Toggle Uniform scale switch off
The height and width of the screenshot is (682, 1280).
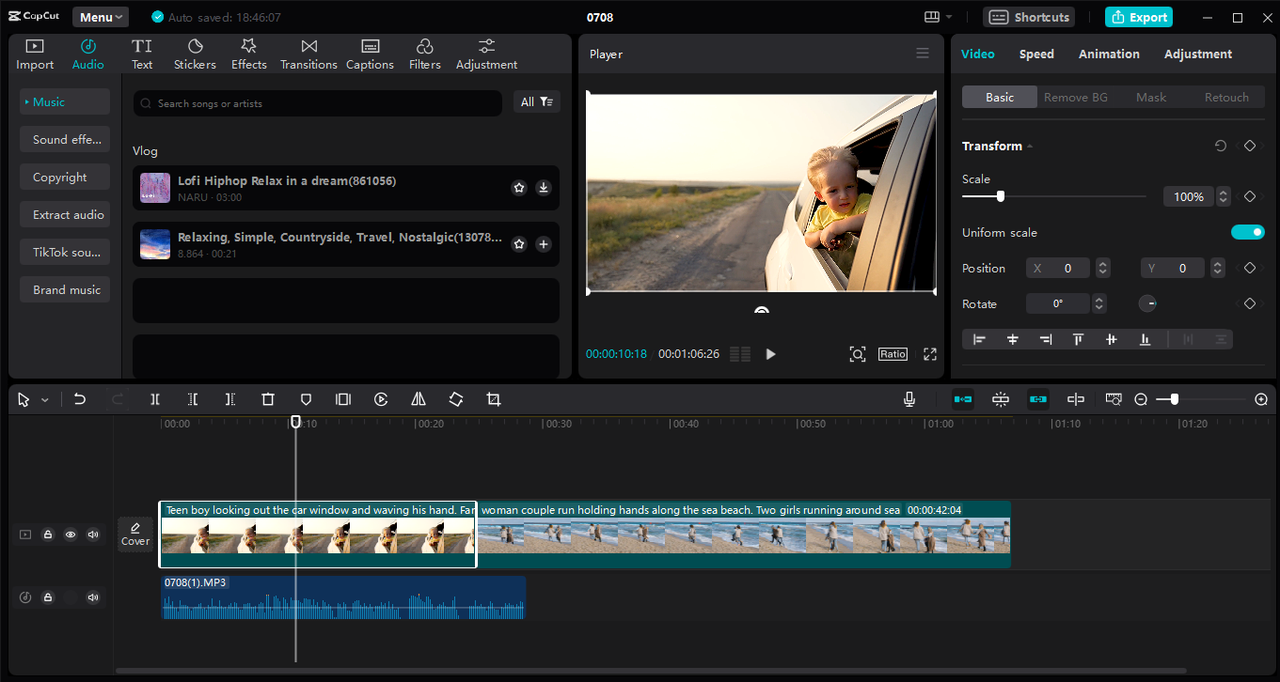click(x=1248, y=232)
